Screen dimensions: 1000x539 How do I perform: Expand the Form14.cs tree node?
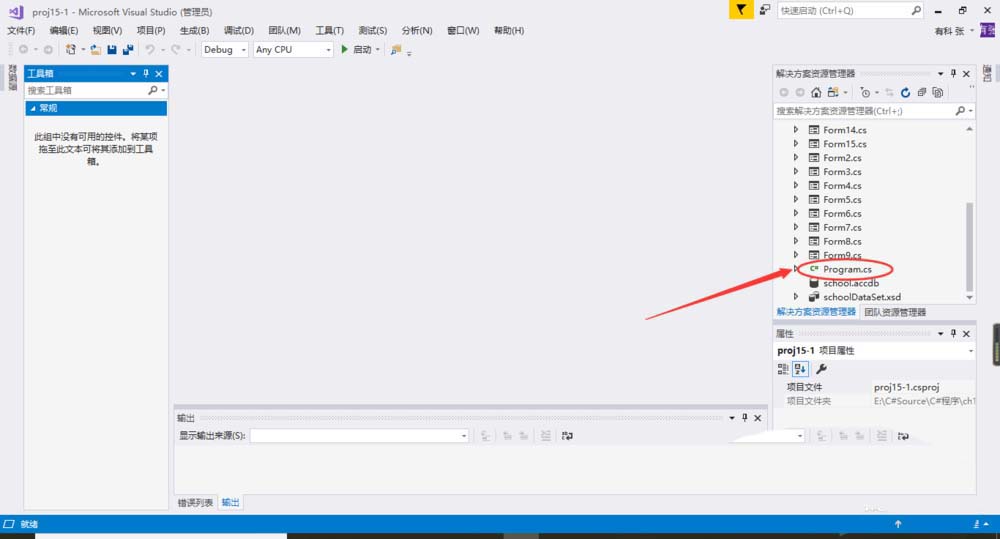(x=796, y=130)
